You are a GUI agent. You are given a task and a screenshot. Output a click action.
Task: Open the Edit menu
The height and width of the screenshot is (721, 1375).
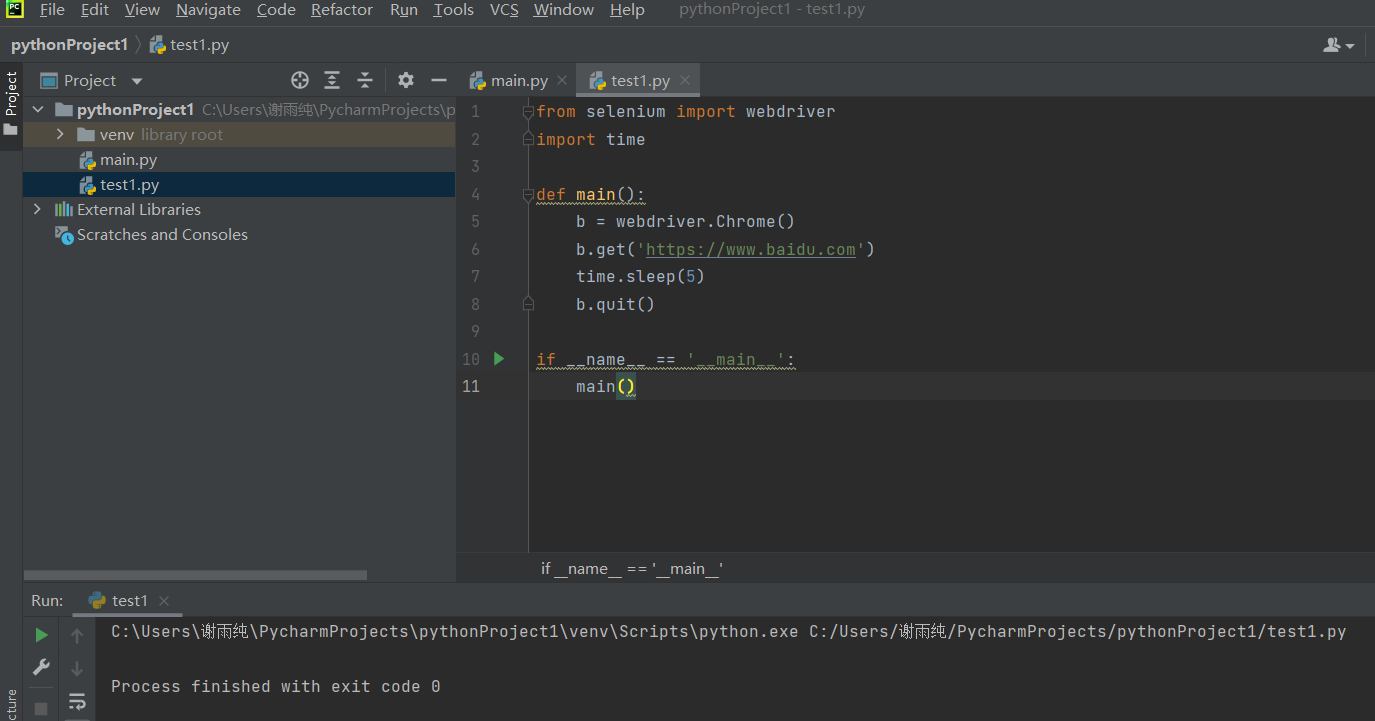95,10
